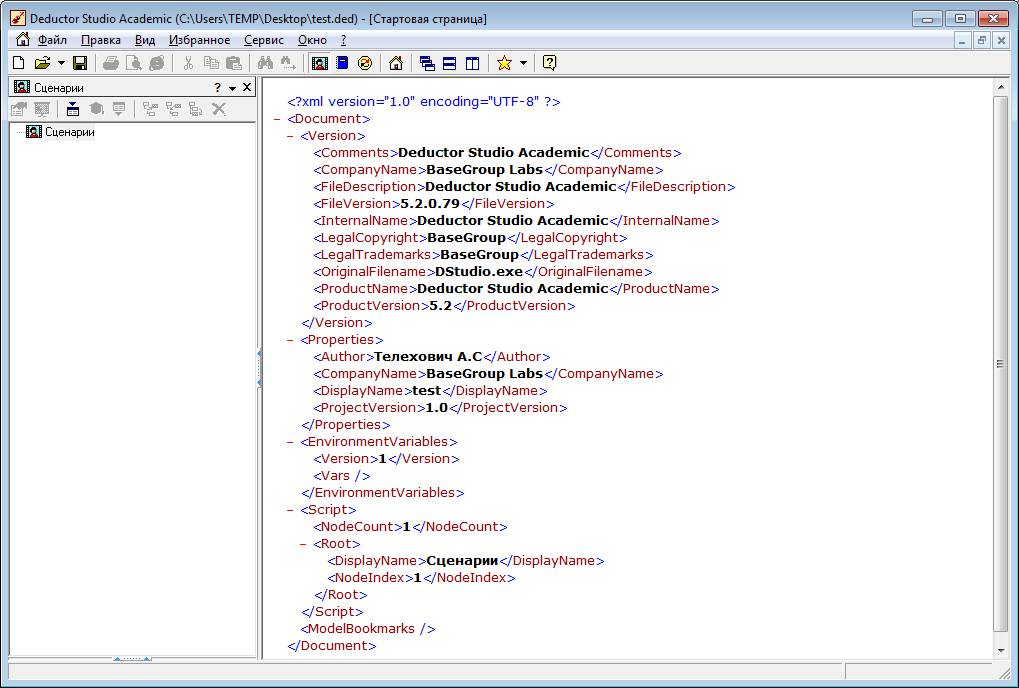Tile windows horizontally toolbar icon
The width and height of the screenshot is (1019, 688).
coord(450,63)
